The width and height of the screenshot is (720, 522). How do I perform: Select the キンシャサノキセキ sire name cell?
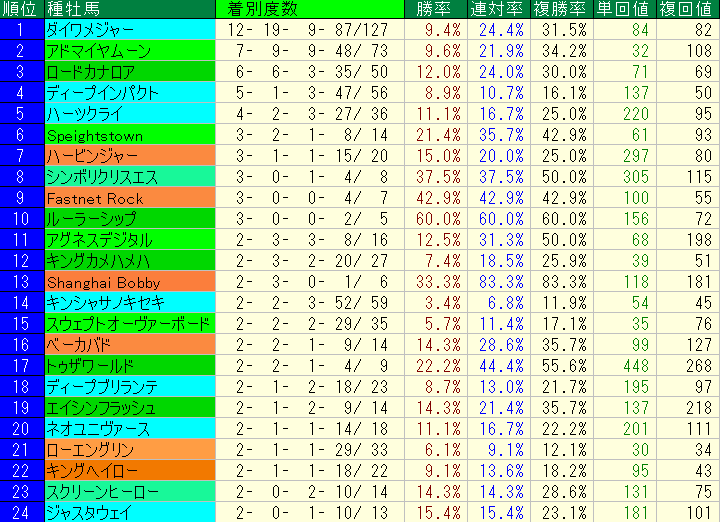point(130,303)
